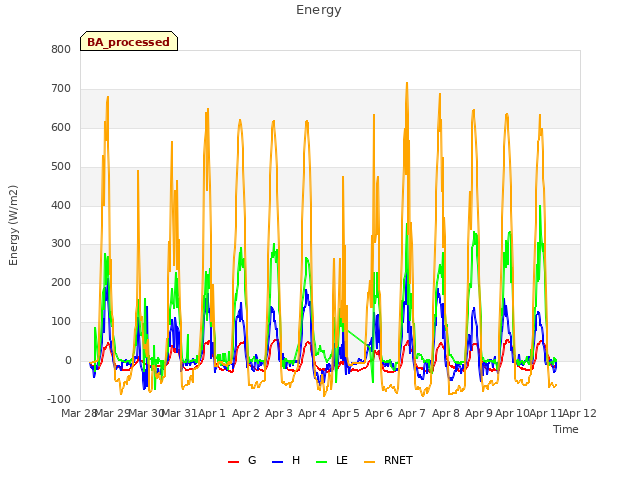Click the 100 y-axis tick label

pyautogui.click(x=61, y=322)
